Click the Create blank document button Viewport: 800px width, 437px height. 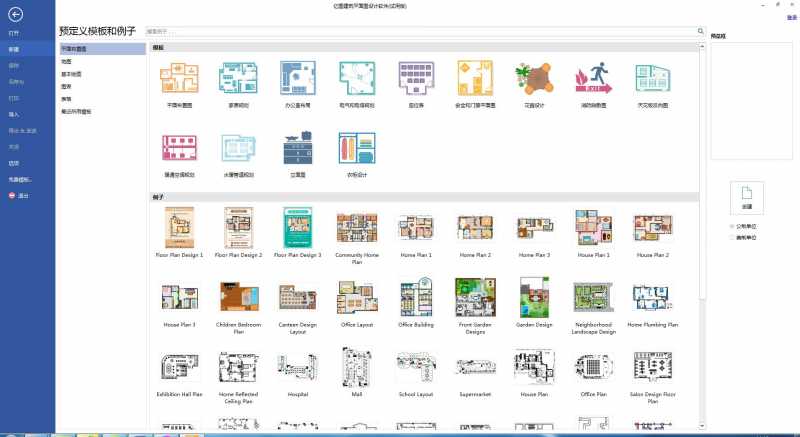click(746, 196)
